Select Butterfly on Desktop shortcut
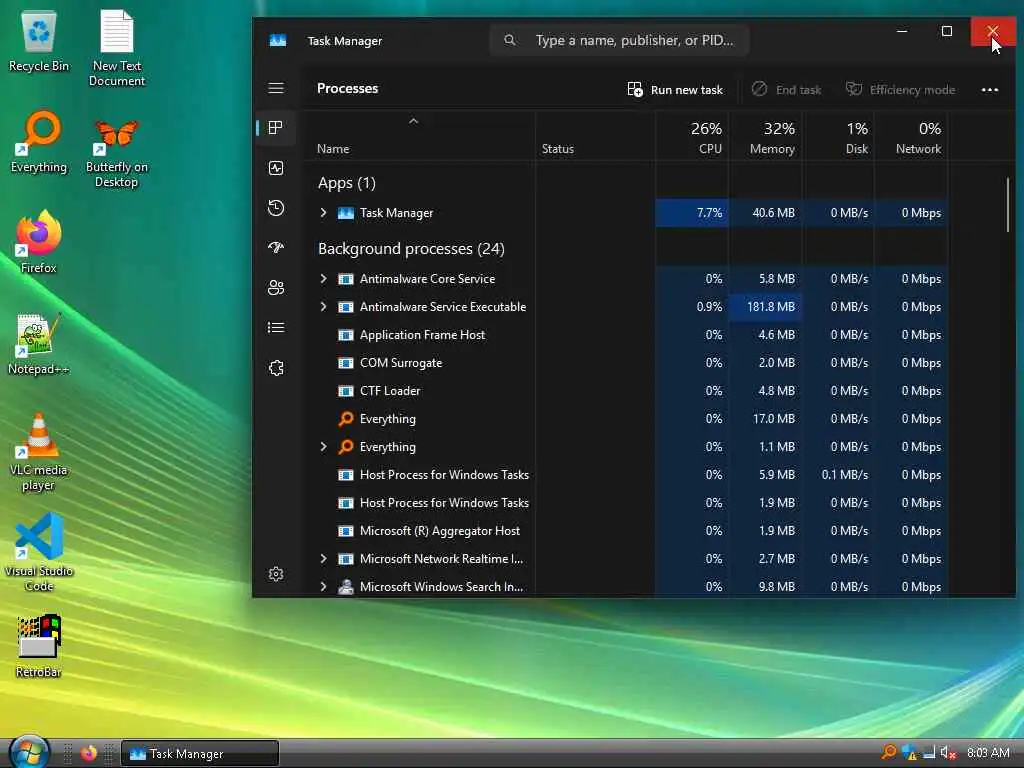The image size is (1024, 768). click(x=117, y=153)
